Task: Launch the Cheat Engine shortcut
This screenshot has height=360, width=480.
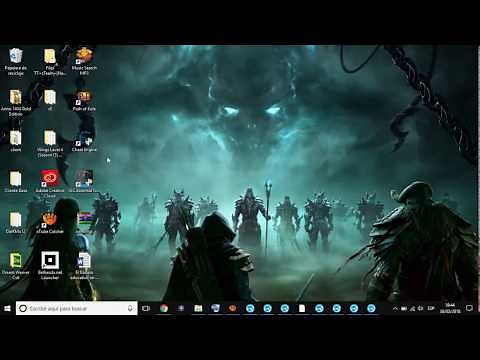Action: pyautogui.click(x=84, y=141)
